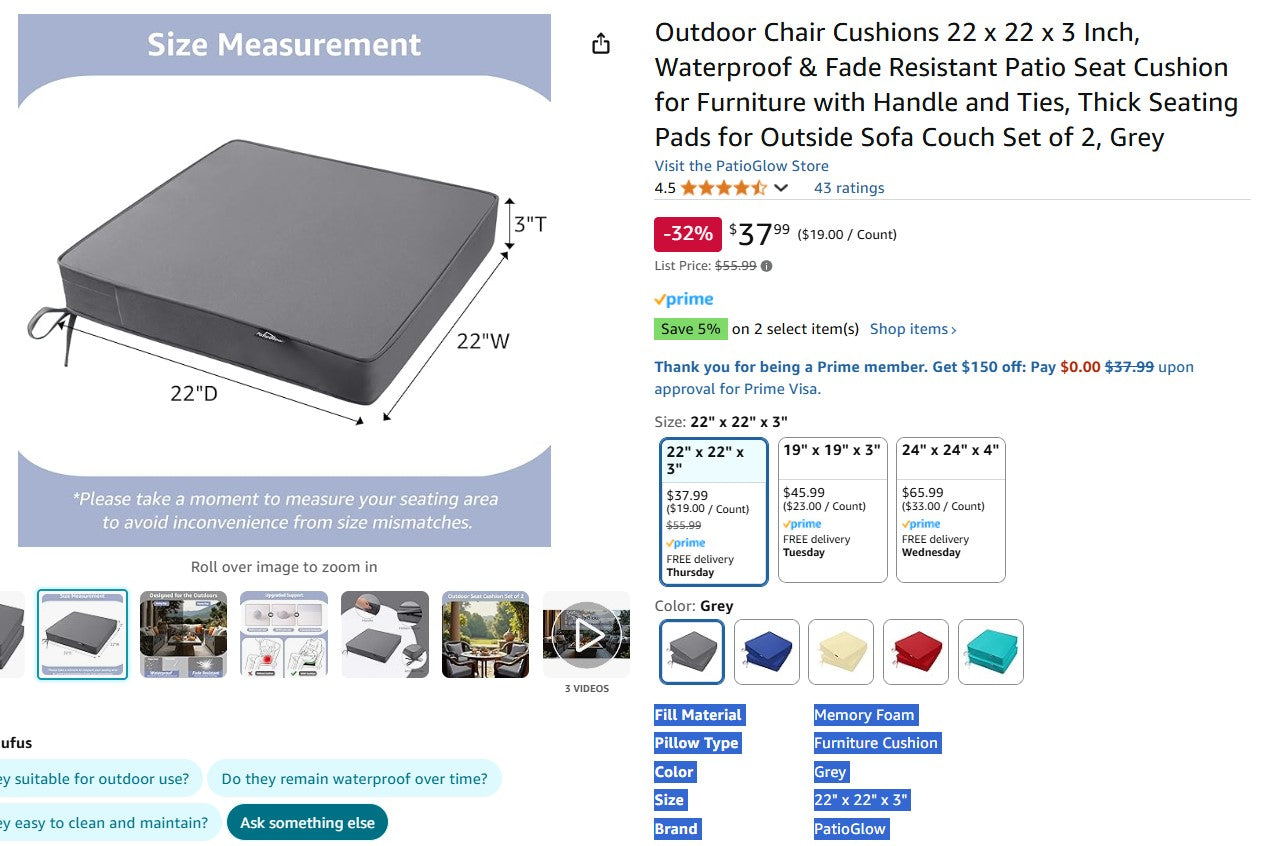Visit the PatioGlow Store link
1268x846 pixels.
(741, 166)
